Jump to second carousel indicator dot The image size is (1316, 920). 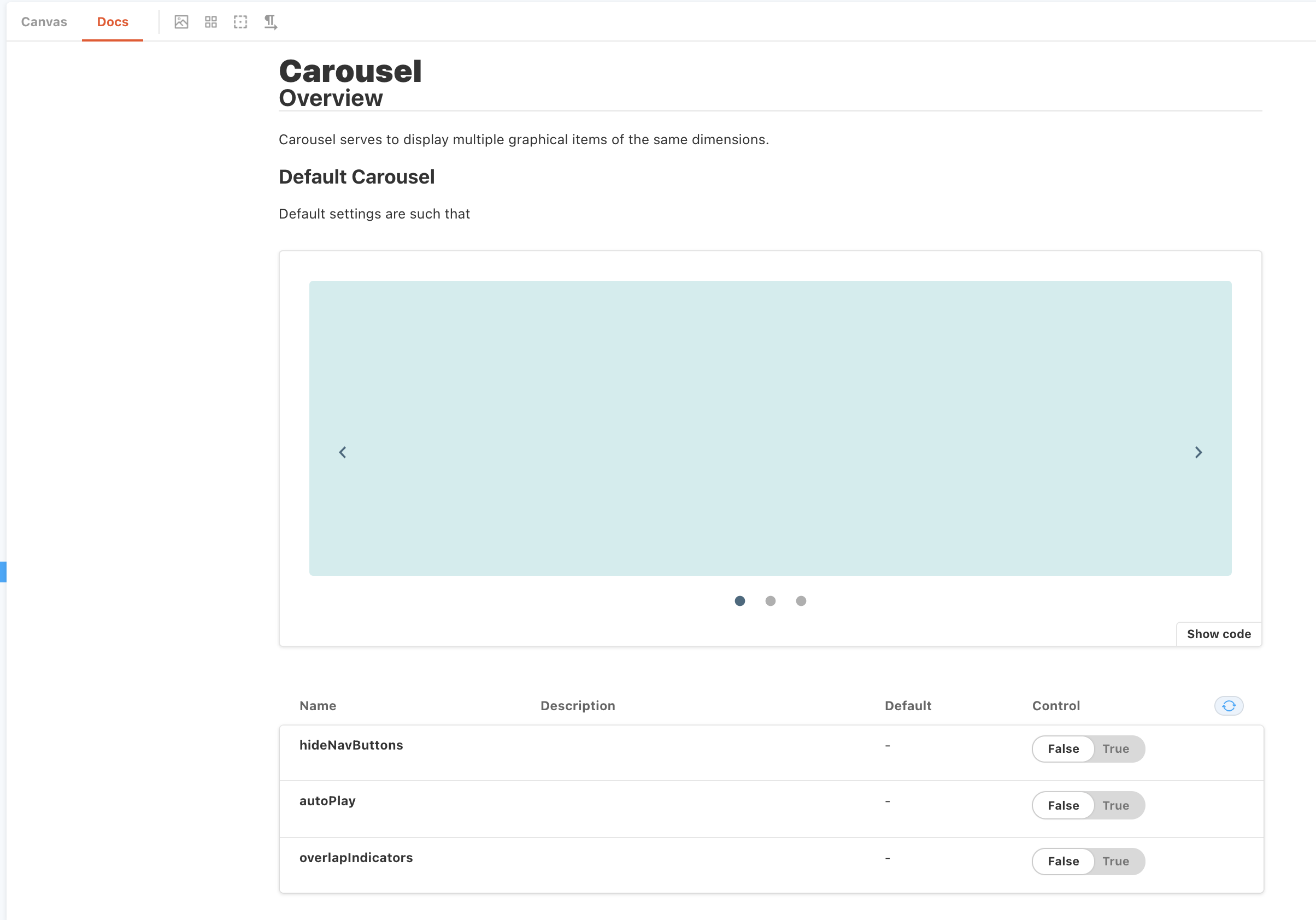click(x=771, y=601)
